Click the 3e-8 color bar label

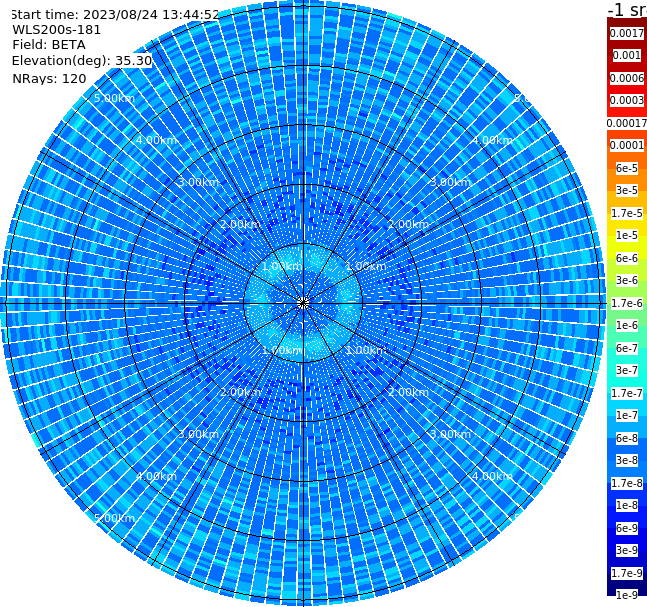pyautogui.click(x=627, y=460)
